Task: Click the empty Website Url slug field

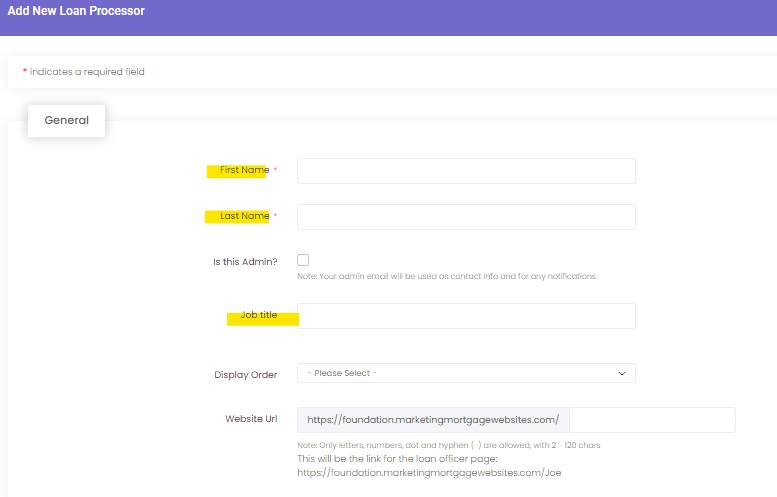Action: tap(653, 420)
